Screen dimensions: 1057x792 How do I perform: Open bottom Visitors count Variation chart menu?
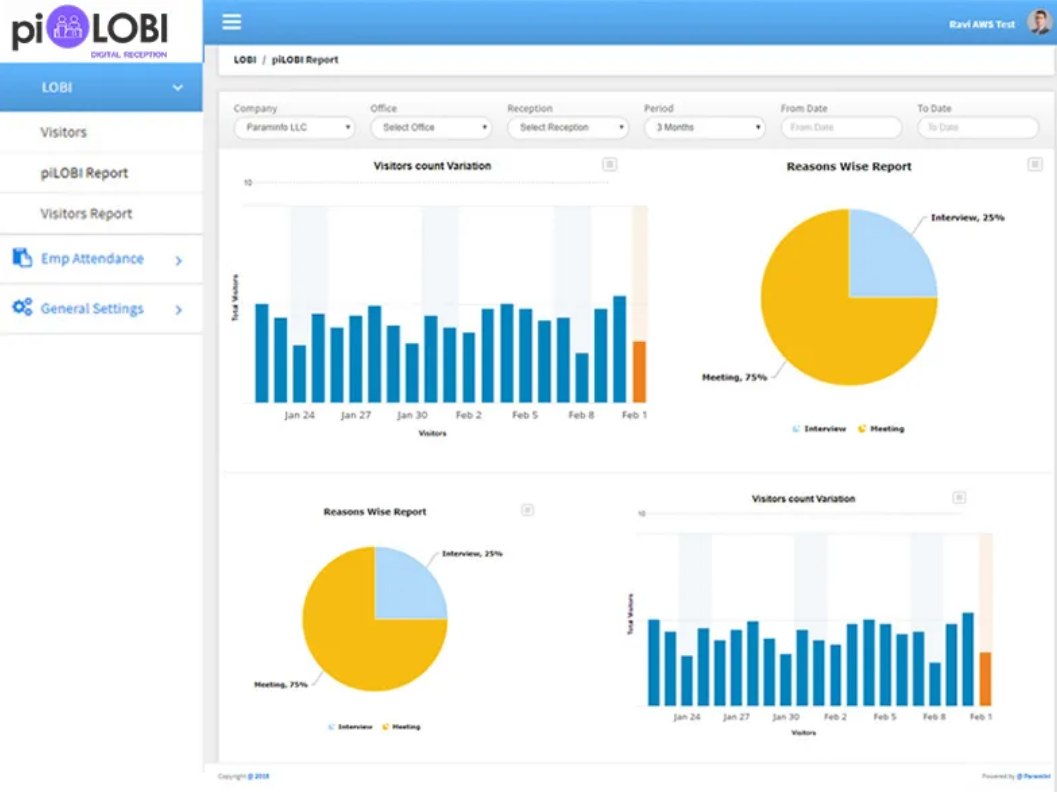point(959,497)
